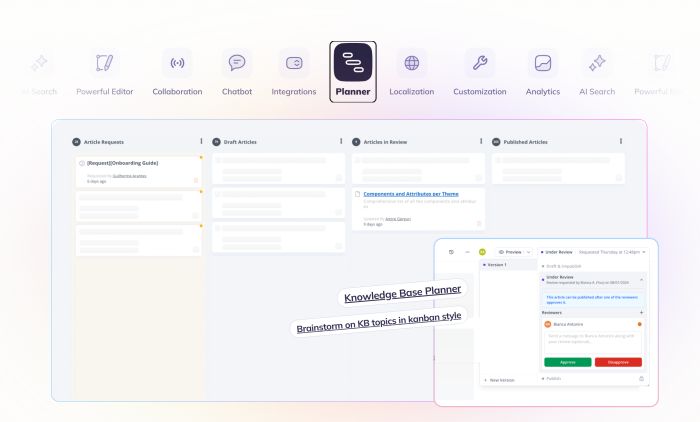The image size is (700, 422).
Task: Select the Planner feature tab
Action: click(353, 72)
